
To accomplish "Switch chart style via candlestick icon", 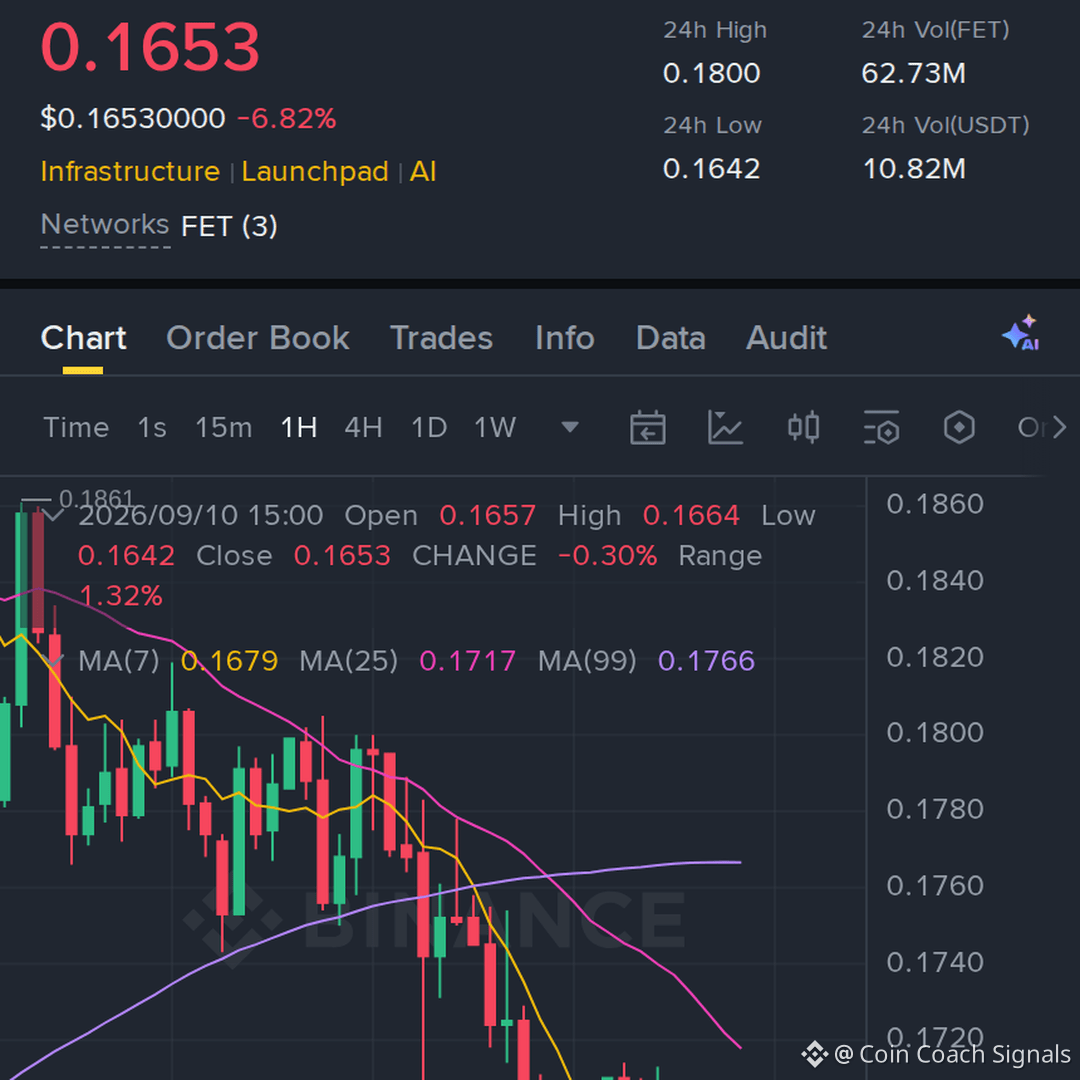I will (x=803, y=428).
